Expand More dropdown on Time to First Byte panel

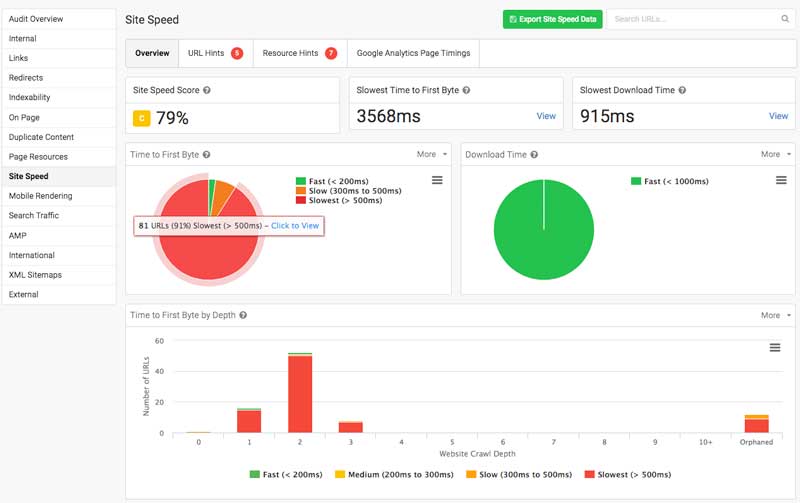point(431,155)
